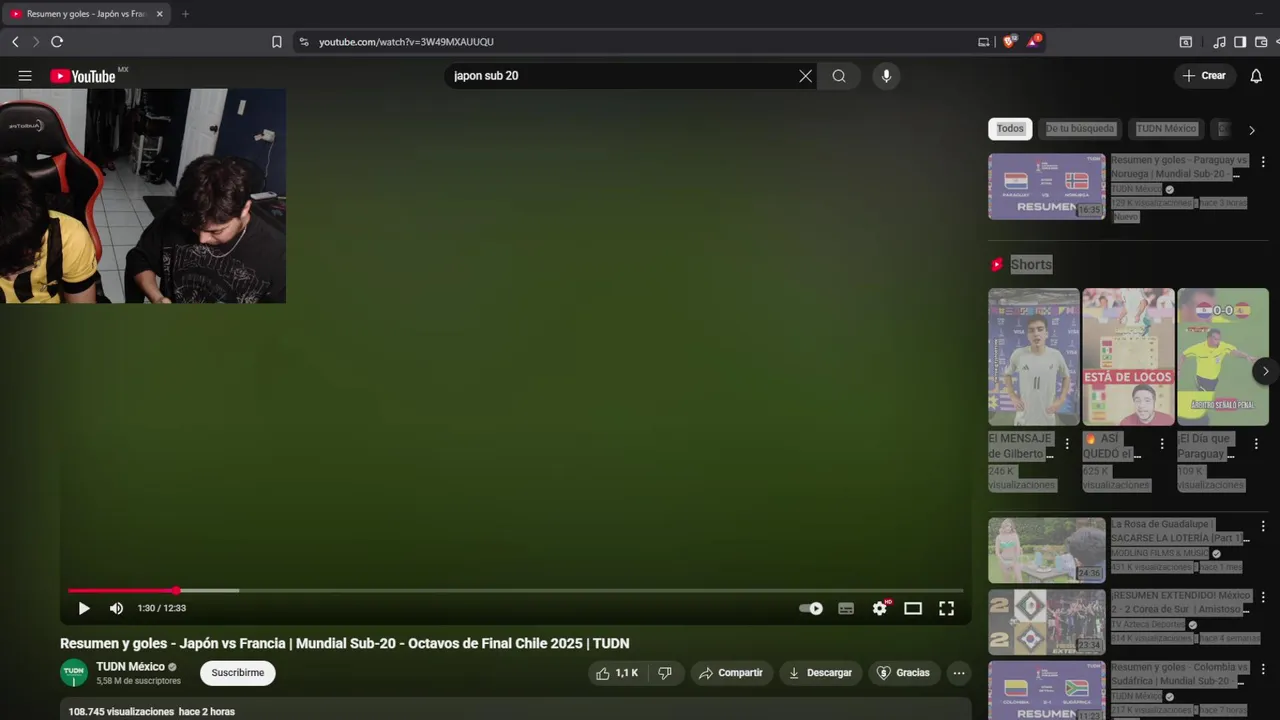Open El MENSAJE de Gilberto short
Viewport: 1280px width, 720px height.
click(x=1033, y=357)
